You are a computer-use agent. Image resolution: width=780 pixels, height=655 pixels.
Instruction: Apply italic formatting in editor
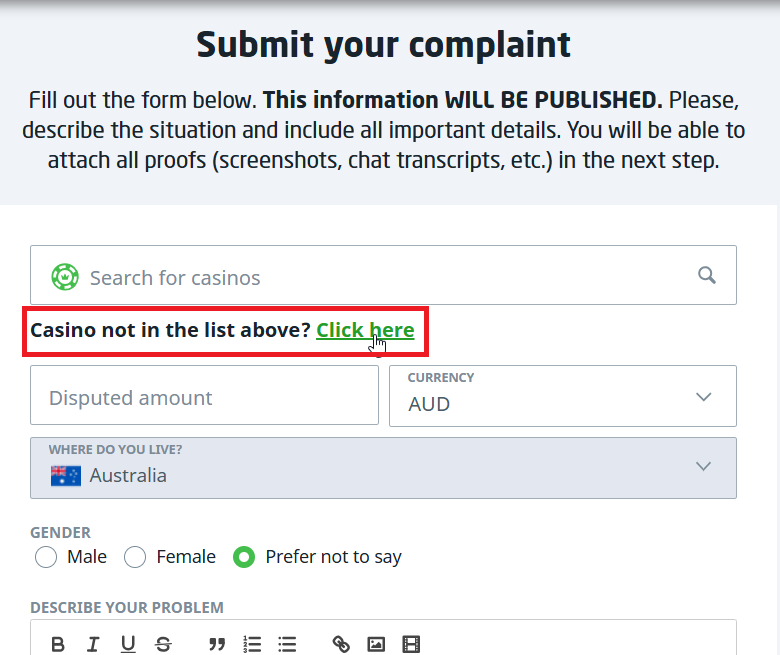coord(93,645)
